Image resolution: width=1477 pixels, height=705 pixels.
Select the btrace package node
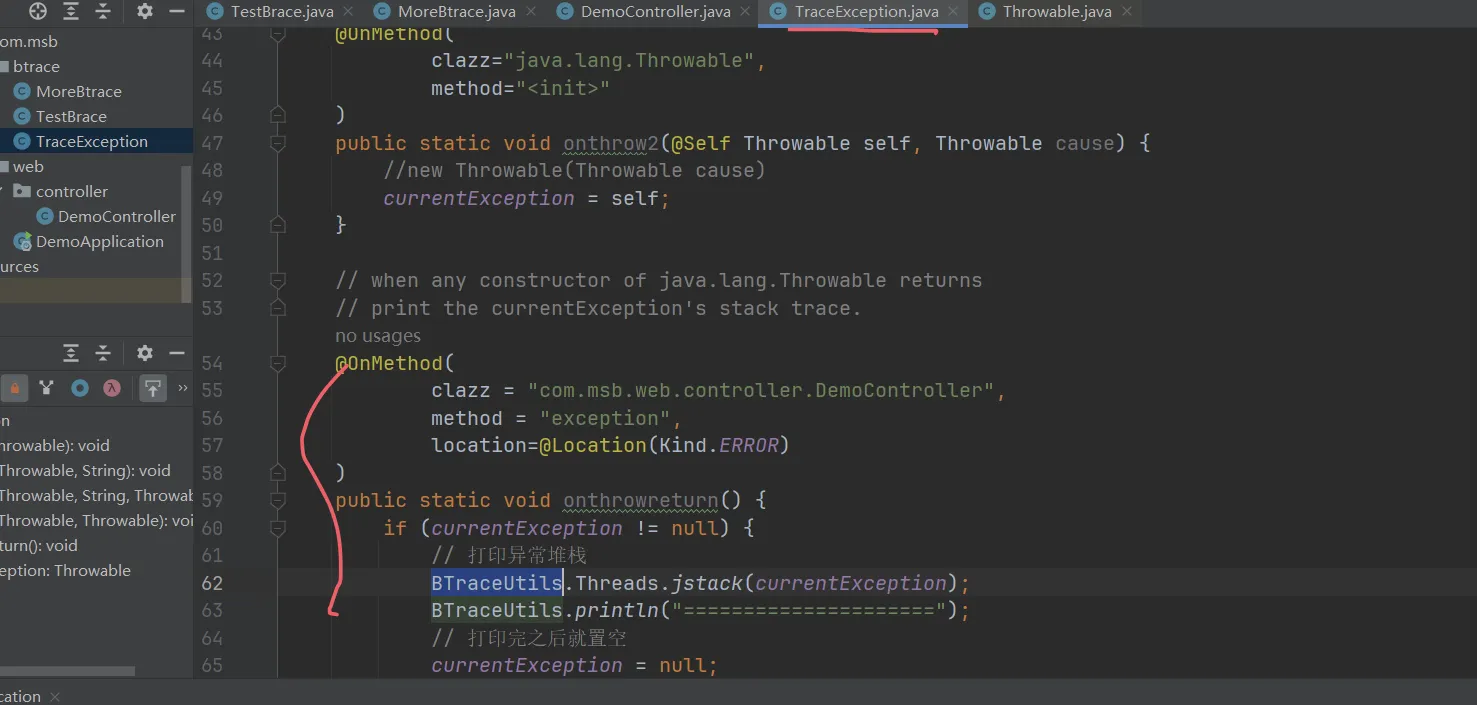36,66
